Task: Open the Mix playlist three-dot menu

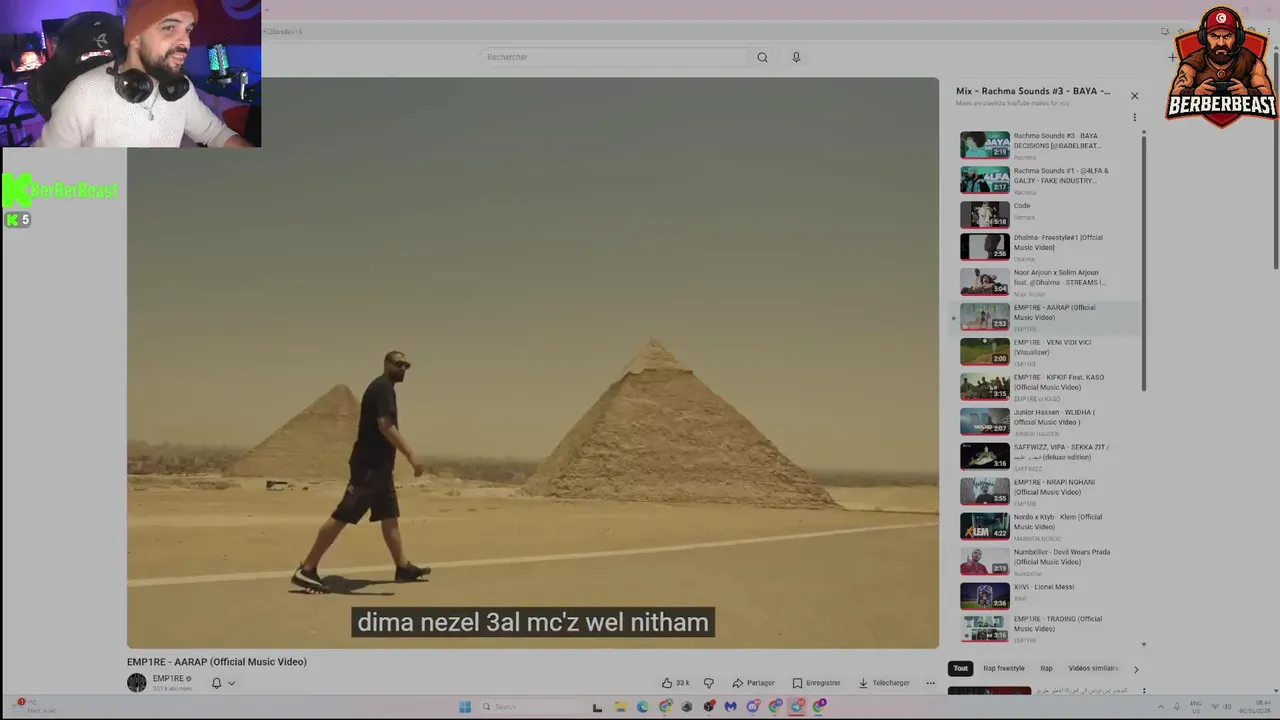Action: [1134, 117]
